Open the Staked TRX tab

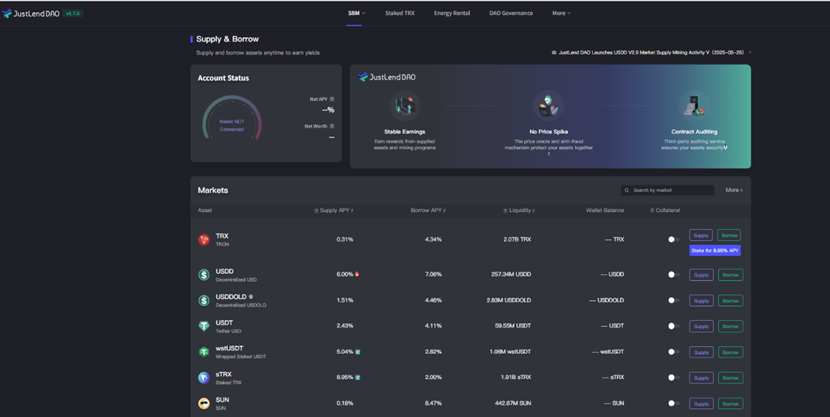[400, 14]
